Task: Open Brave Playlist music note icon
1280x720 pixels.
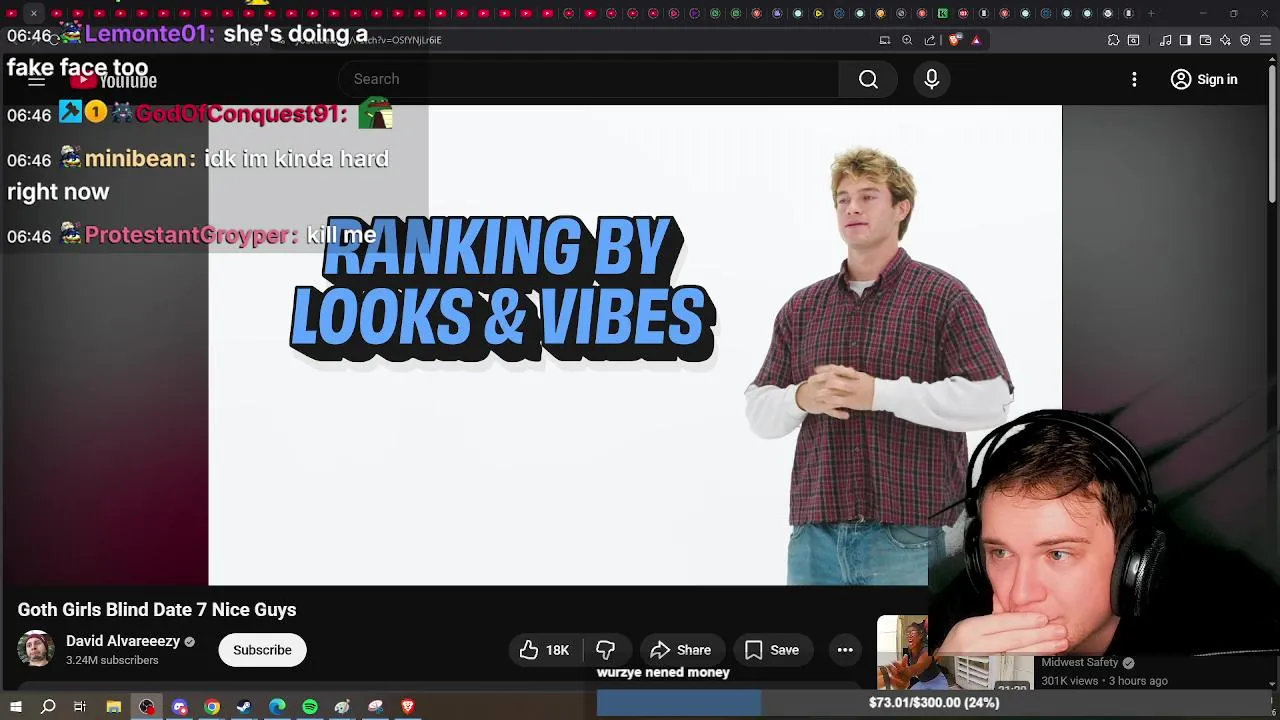Action: pos(1166,40)
